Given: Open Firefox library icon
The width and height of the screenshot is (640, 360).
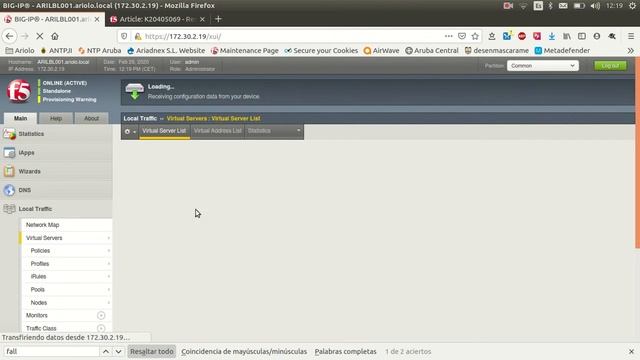Looking at the screenshot, I should tap(567, 36).
